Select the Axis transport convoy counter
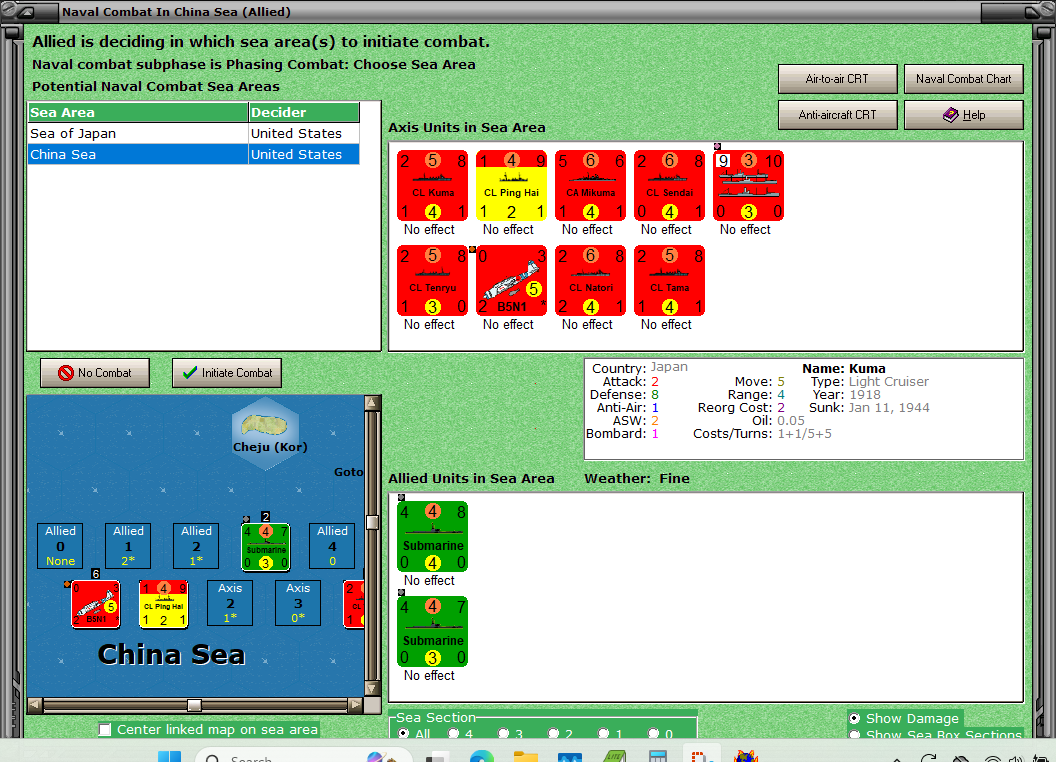Viewport: 1056px width, 762px height. pos(748,185)
